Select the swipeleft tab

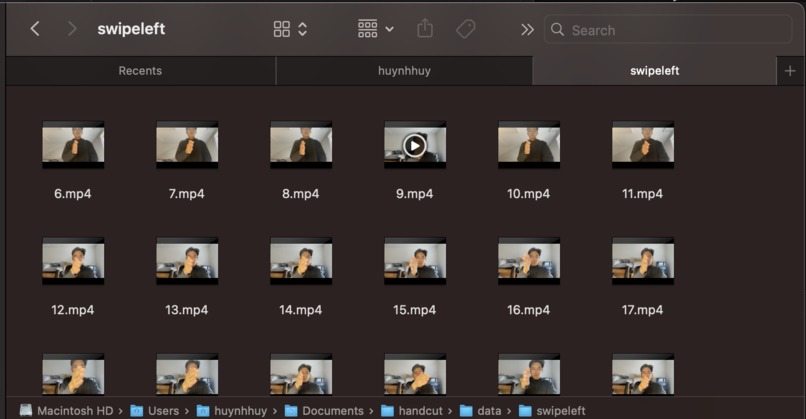point(654,71)
